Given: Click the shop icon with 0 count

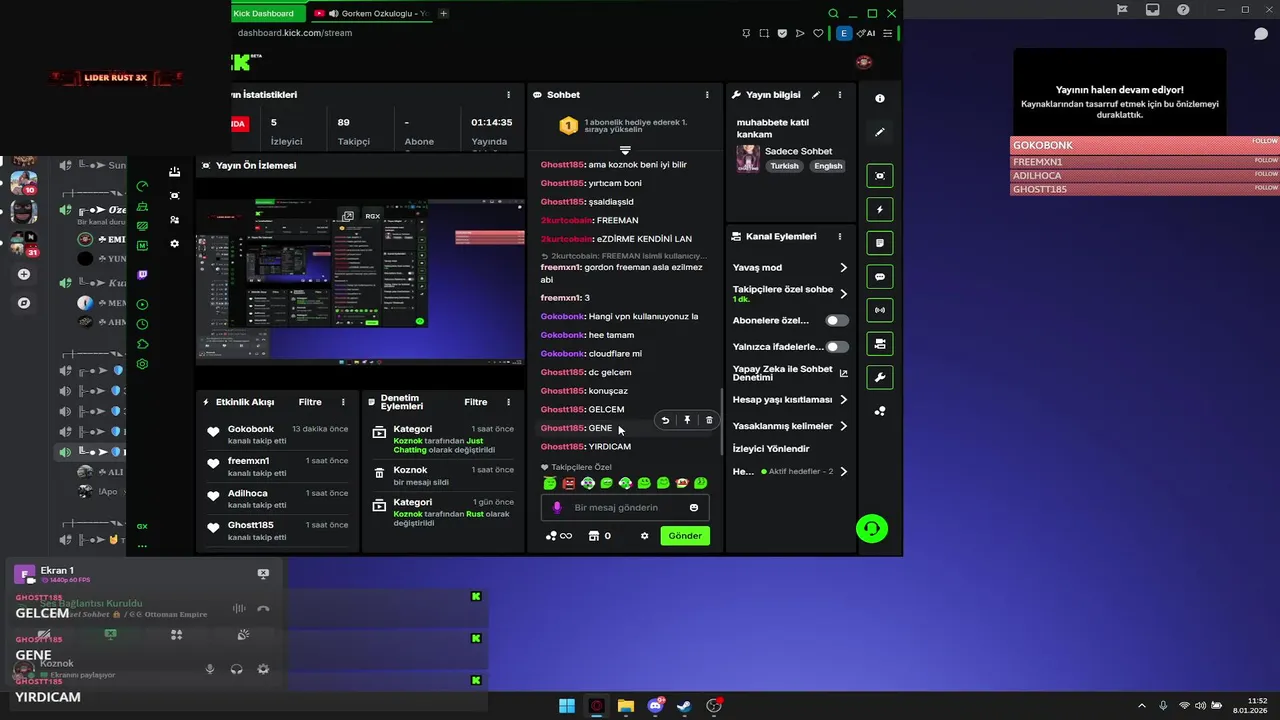Looking at the screenshot, I should 599,536.
